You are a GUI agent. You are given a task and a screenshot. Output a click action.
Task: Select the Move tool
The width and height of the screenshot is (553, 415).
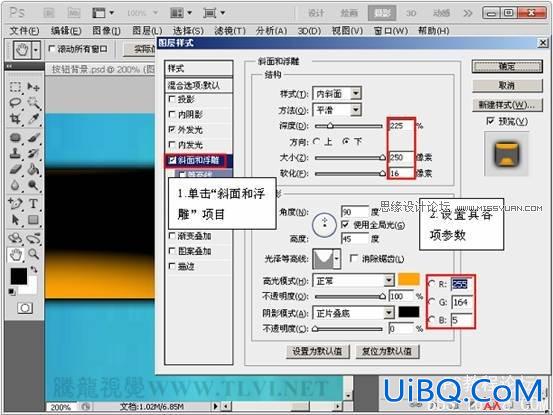coord(34,87)
